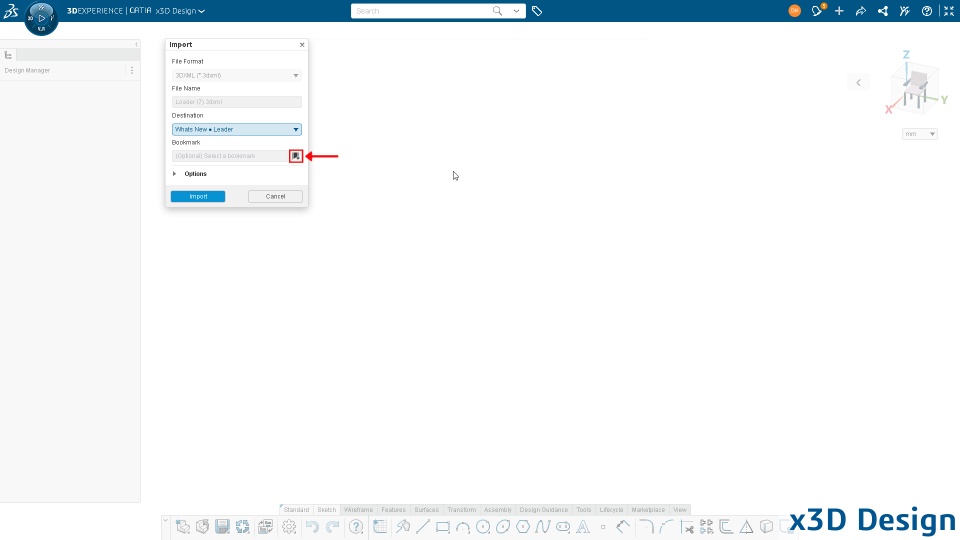Viewport: 960px width, 540px height.
Task: Switch to the Standard toolbar tab
Action: 296,509
